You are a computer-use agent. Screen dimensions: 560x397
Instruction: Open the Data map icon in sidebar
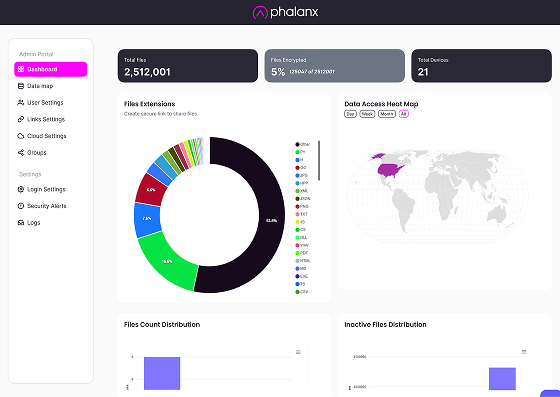coord(21,86)
